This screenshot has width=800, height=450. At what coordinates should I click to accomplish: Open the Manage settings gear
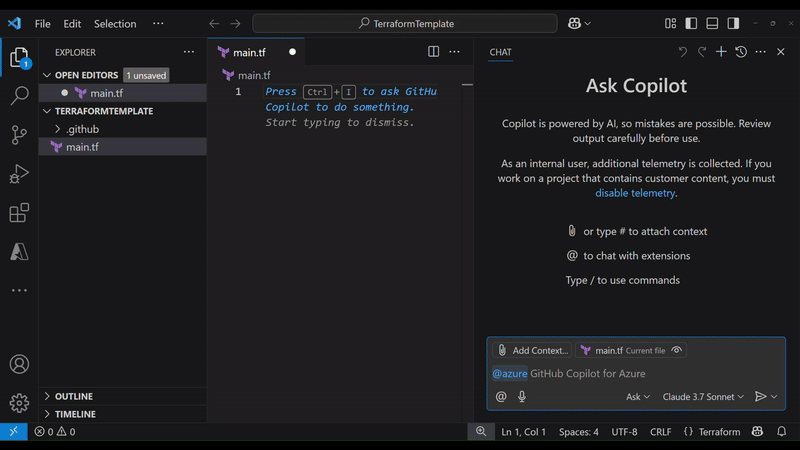pos(19,403)
